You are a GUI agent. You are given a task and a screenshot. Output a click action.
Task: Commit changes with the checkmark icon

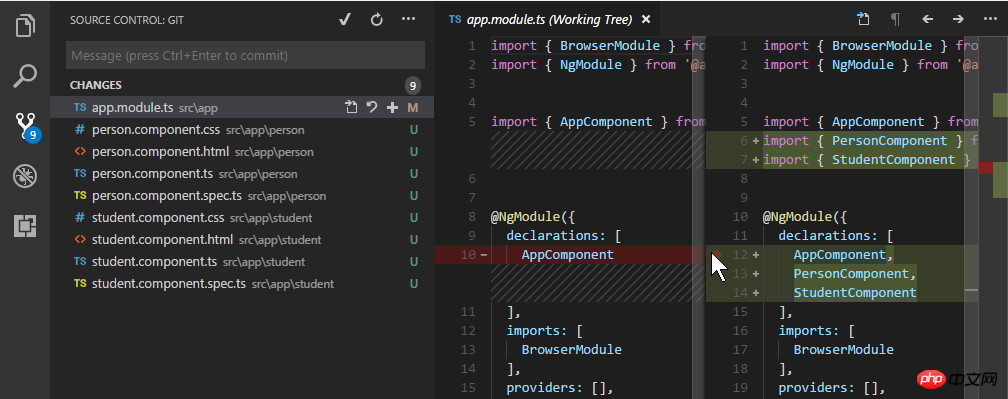[345, 20]
